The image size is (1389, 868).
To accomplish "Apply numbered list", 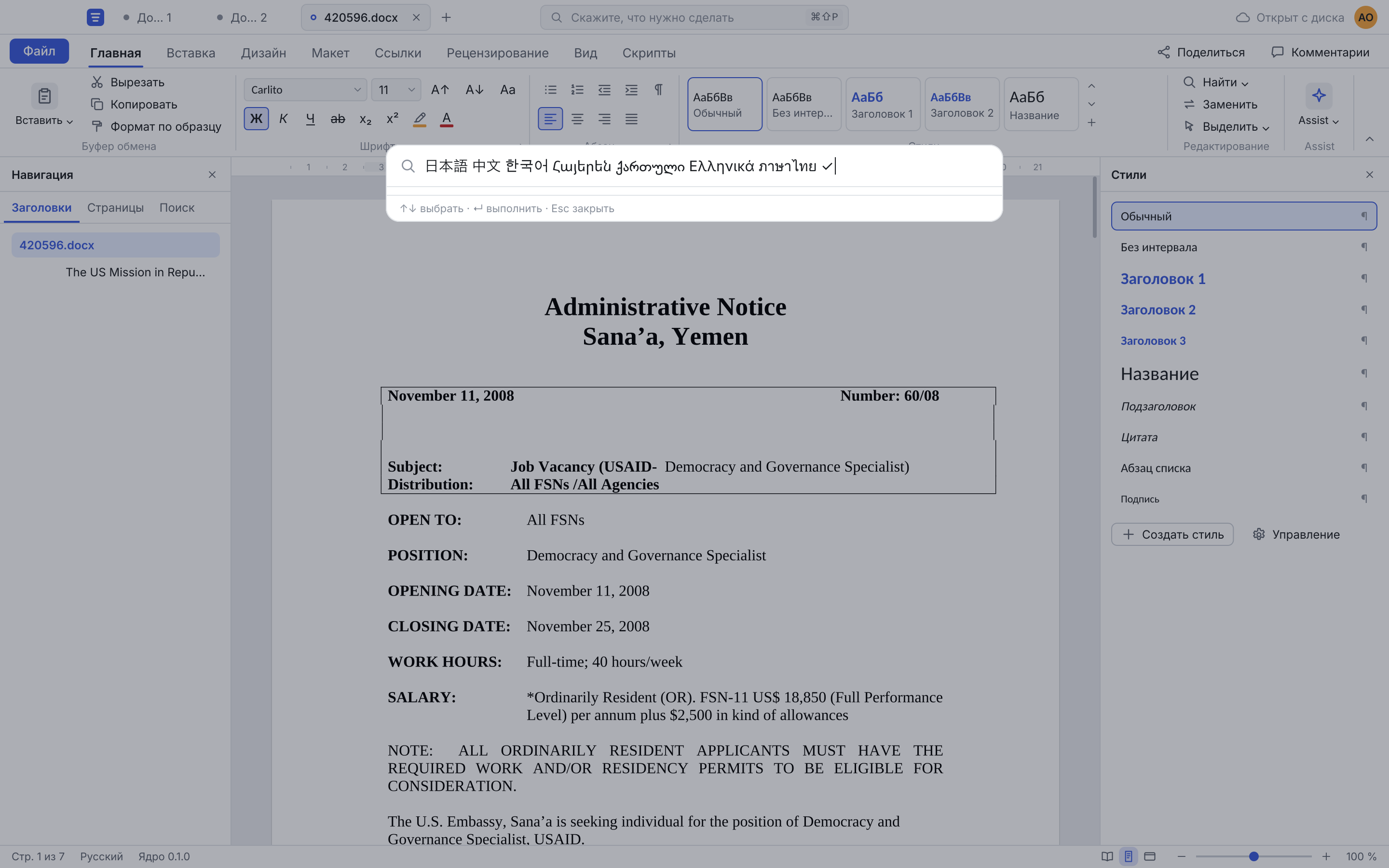I will pos(577,90).
